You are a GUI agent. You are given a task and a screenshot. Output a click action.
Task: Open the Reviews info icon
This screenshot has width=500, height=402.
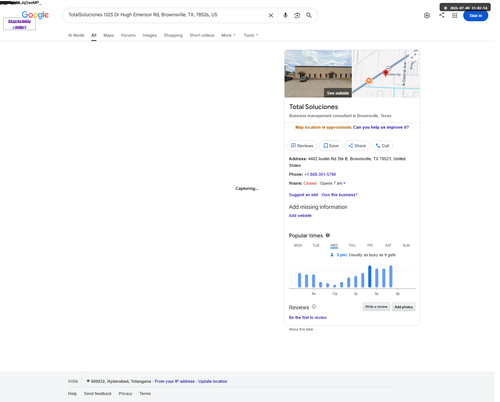(314, 307)
